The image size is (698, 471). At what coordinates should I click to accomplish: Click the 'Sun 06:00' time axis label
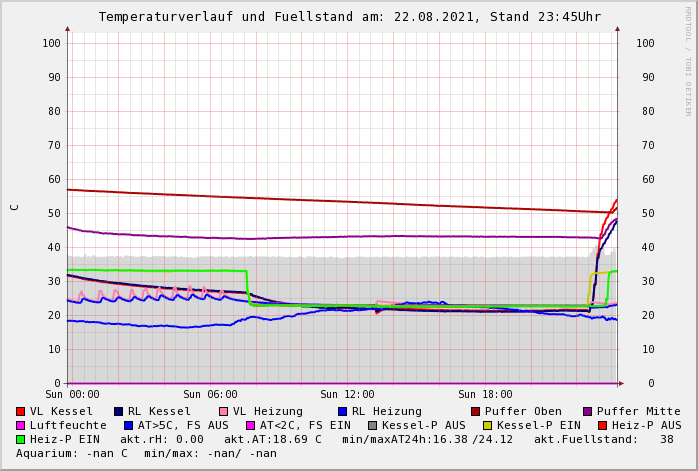pos(210,395)
